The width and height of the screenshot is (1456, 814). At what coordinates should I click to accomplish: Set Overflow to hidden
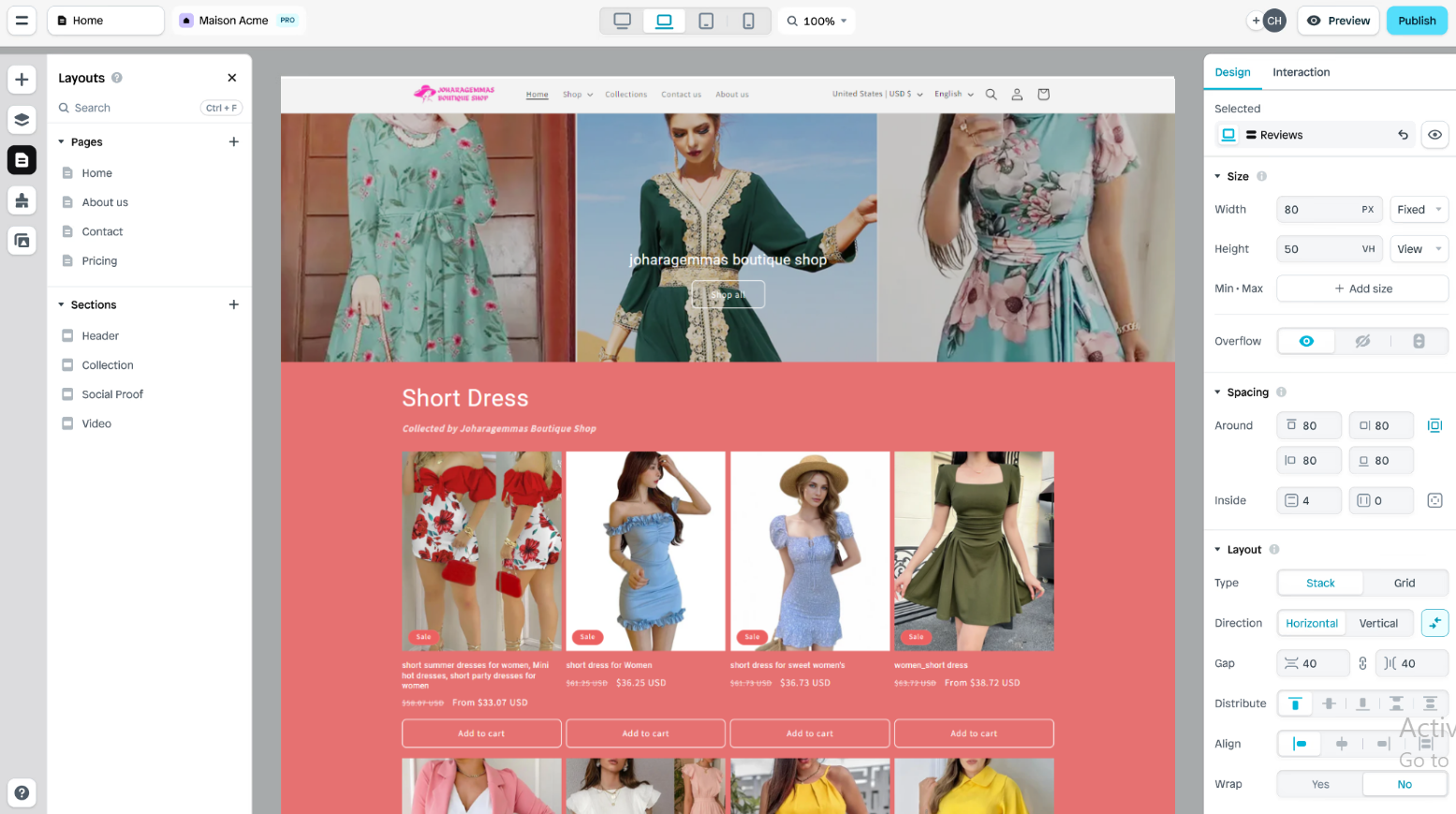point(1362,341)
